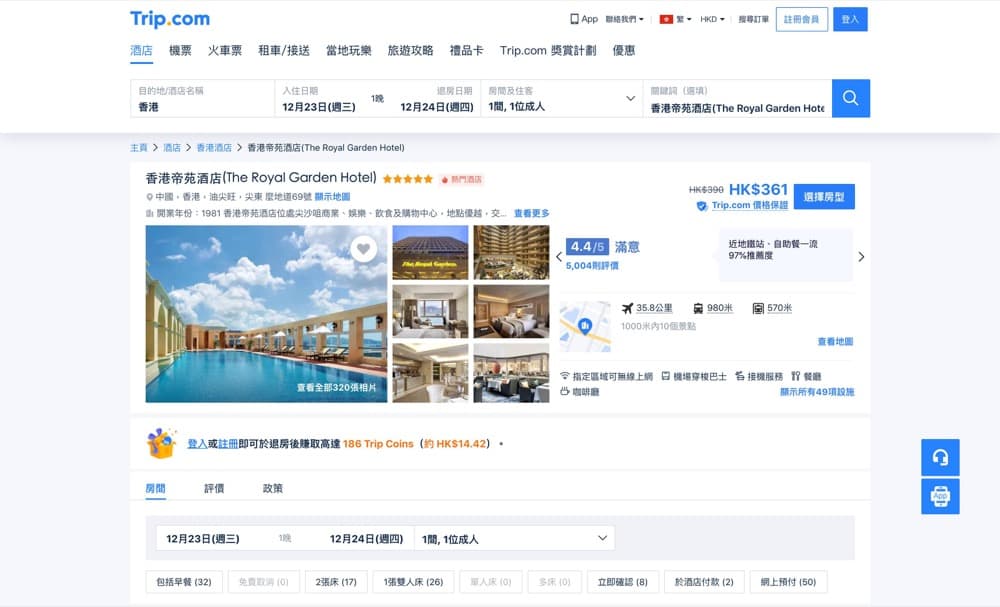Open the dining room photo thumbnail
1000x607 pixels.
point(511,373)
